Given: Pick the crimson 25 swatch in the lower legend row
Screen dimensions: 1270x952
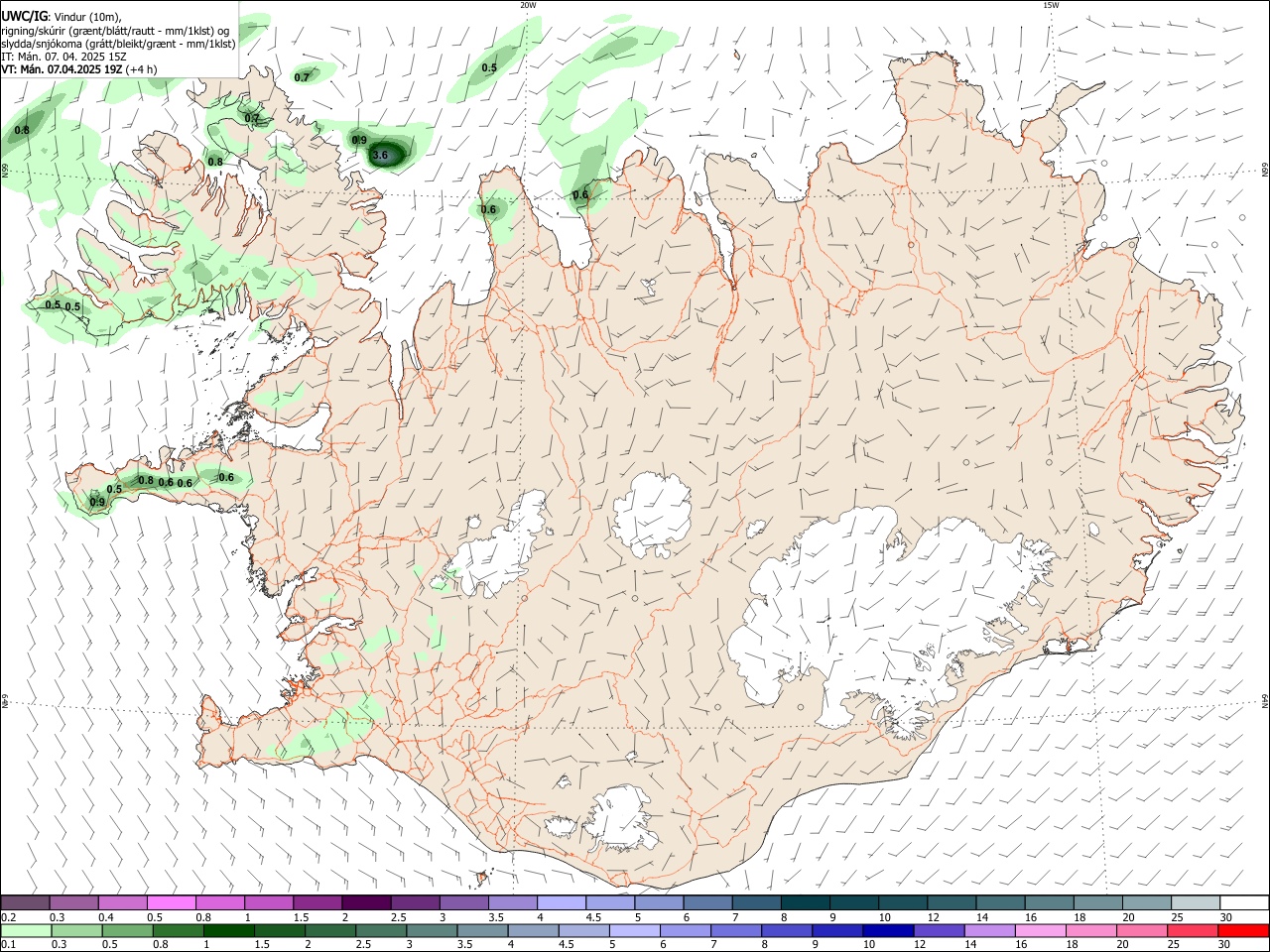Looking at the screenshot, I should pyautogui.click(x=1193, y=930).
